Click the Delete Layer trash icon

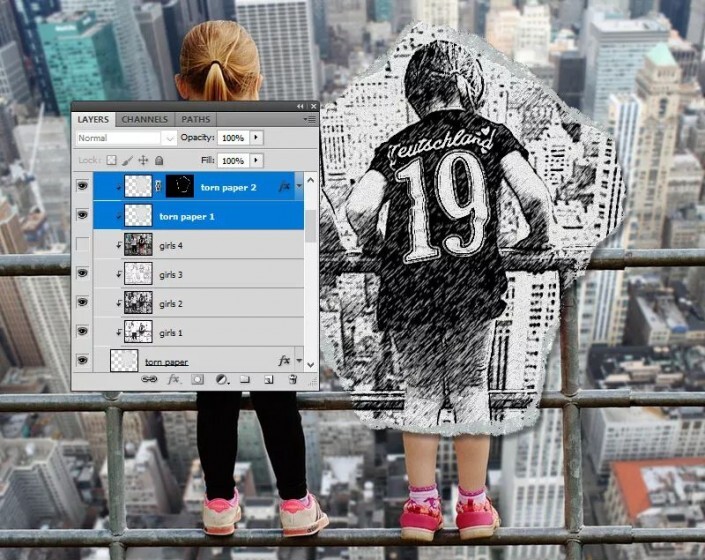click(x=293, y=380)
